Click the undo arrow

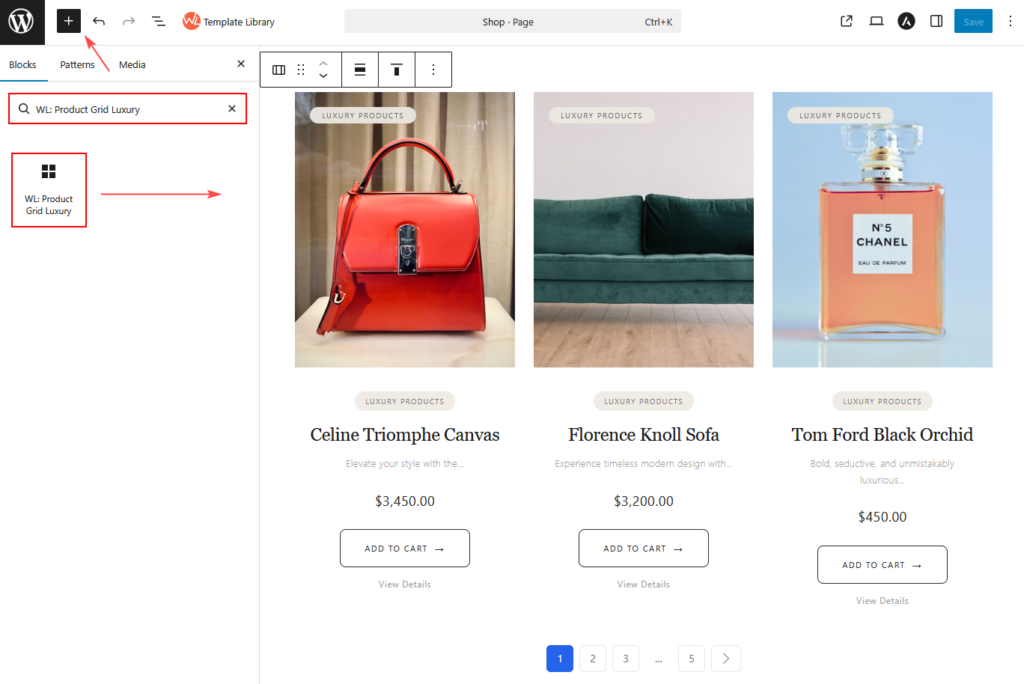pyautogui.click(x=98, y=21)
